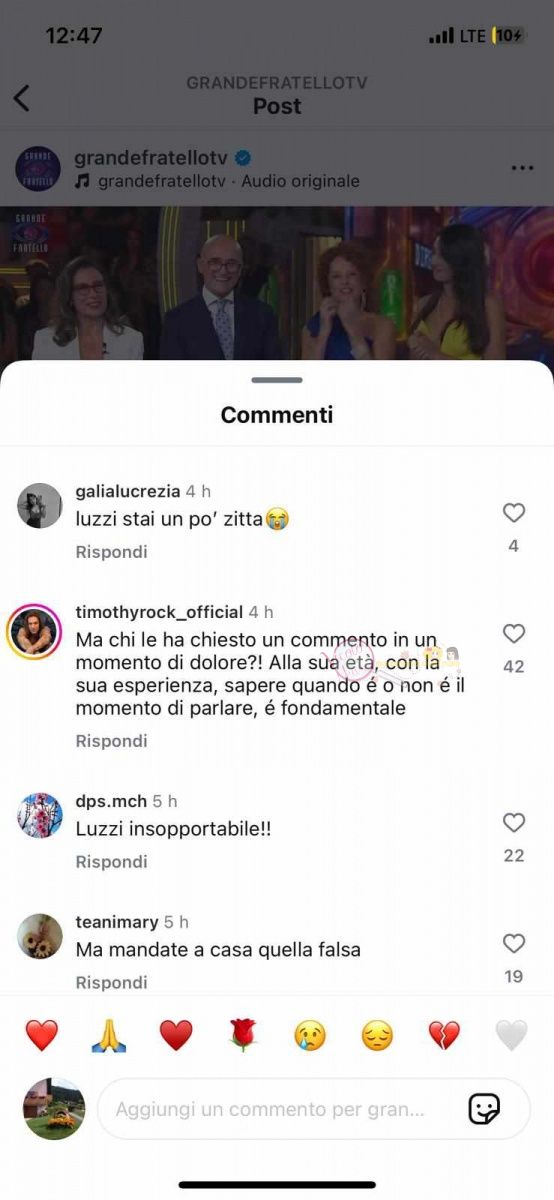
Task: Like the dps.mch comment heart
Action: coord(513,823)
